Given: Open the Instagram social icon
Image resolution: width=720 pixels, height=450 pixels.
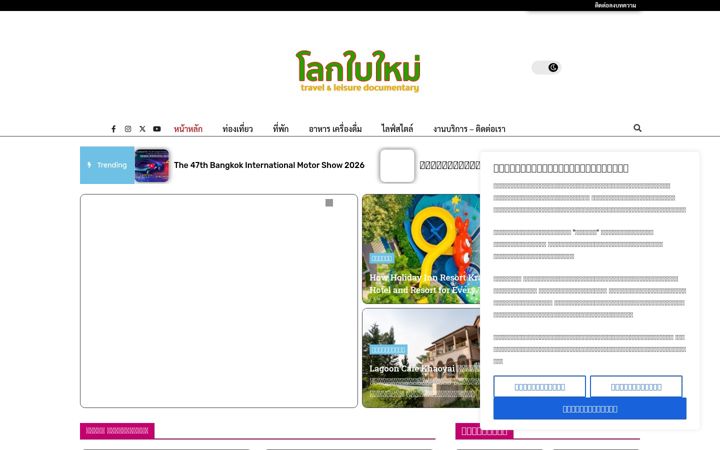Looking at the screenshot, I should pyautogui.click(x=128, y=129).
